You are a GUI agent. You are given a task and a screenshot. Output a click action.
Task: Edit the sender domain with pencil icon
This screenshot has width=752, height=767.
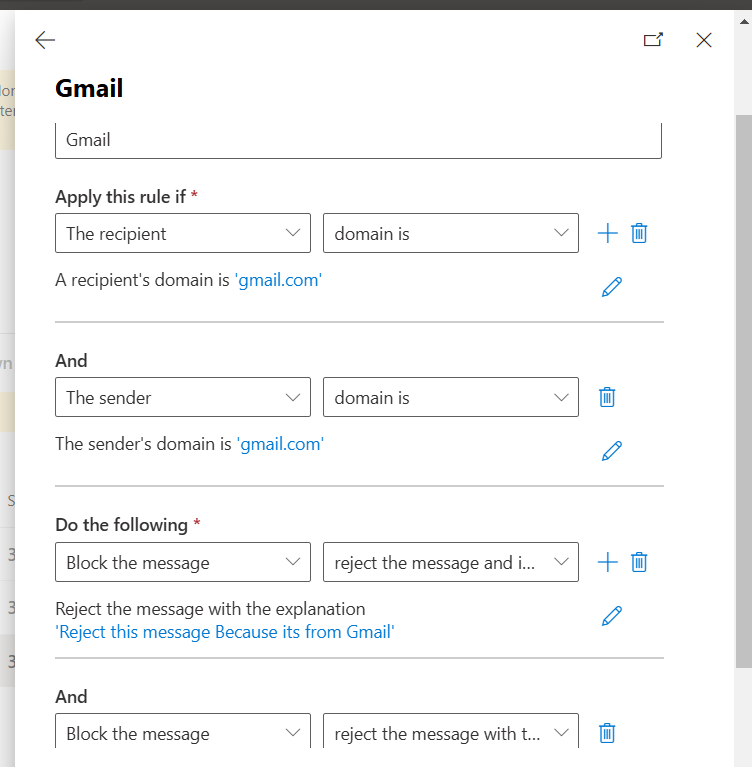click(x=612, y=451)
